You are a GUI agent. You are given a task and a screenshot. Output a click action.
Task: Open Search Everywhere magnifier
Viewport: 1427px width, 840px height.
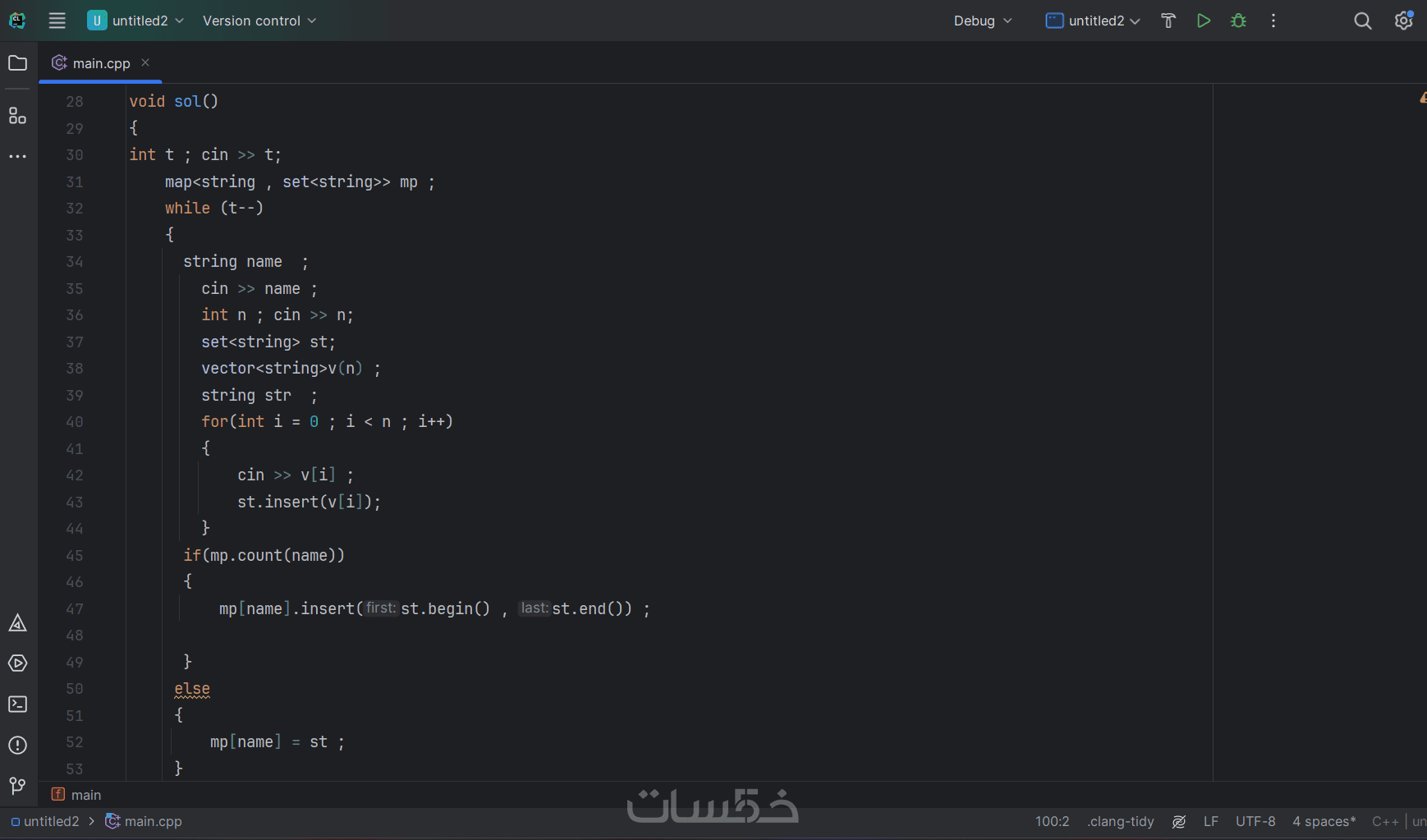coord(1363,21)
